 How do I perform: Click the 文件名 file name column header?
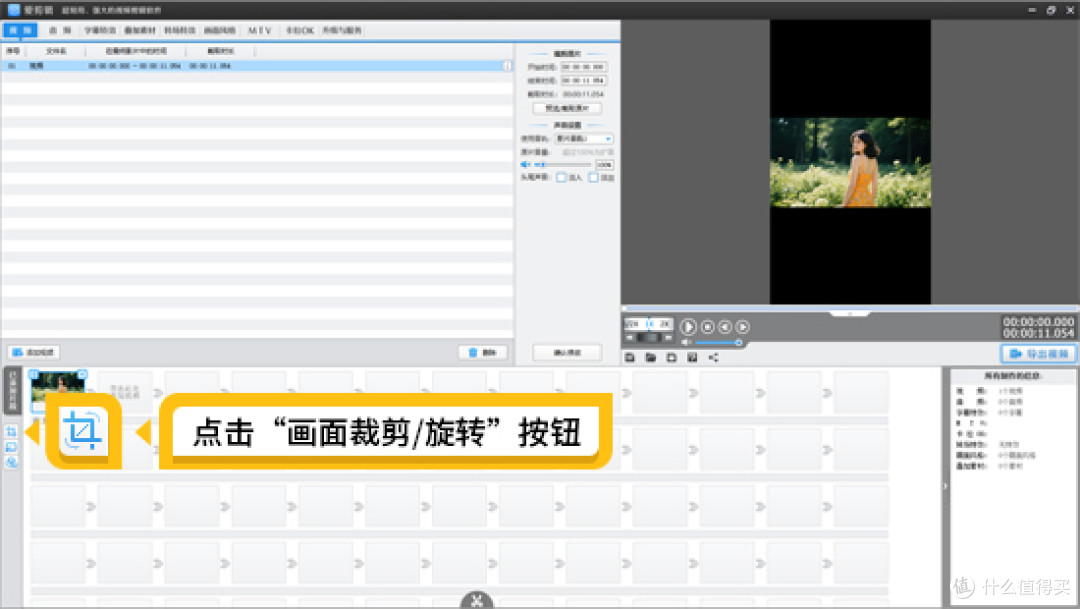pyautogui.click(x=56, y=51)
